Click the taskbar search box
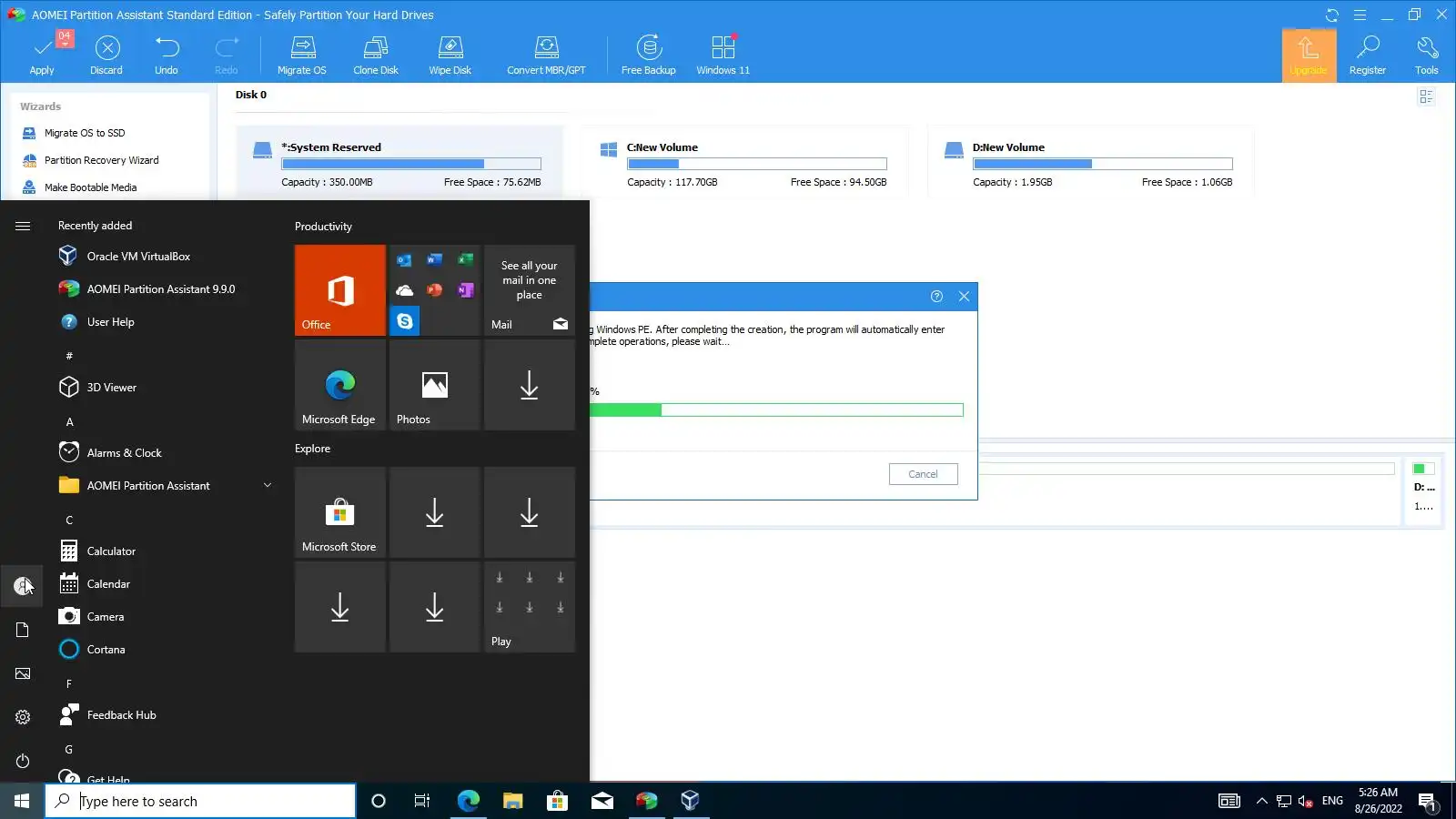1456x819 pixels. [x=200, y=801]
